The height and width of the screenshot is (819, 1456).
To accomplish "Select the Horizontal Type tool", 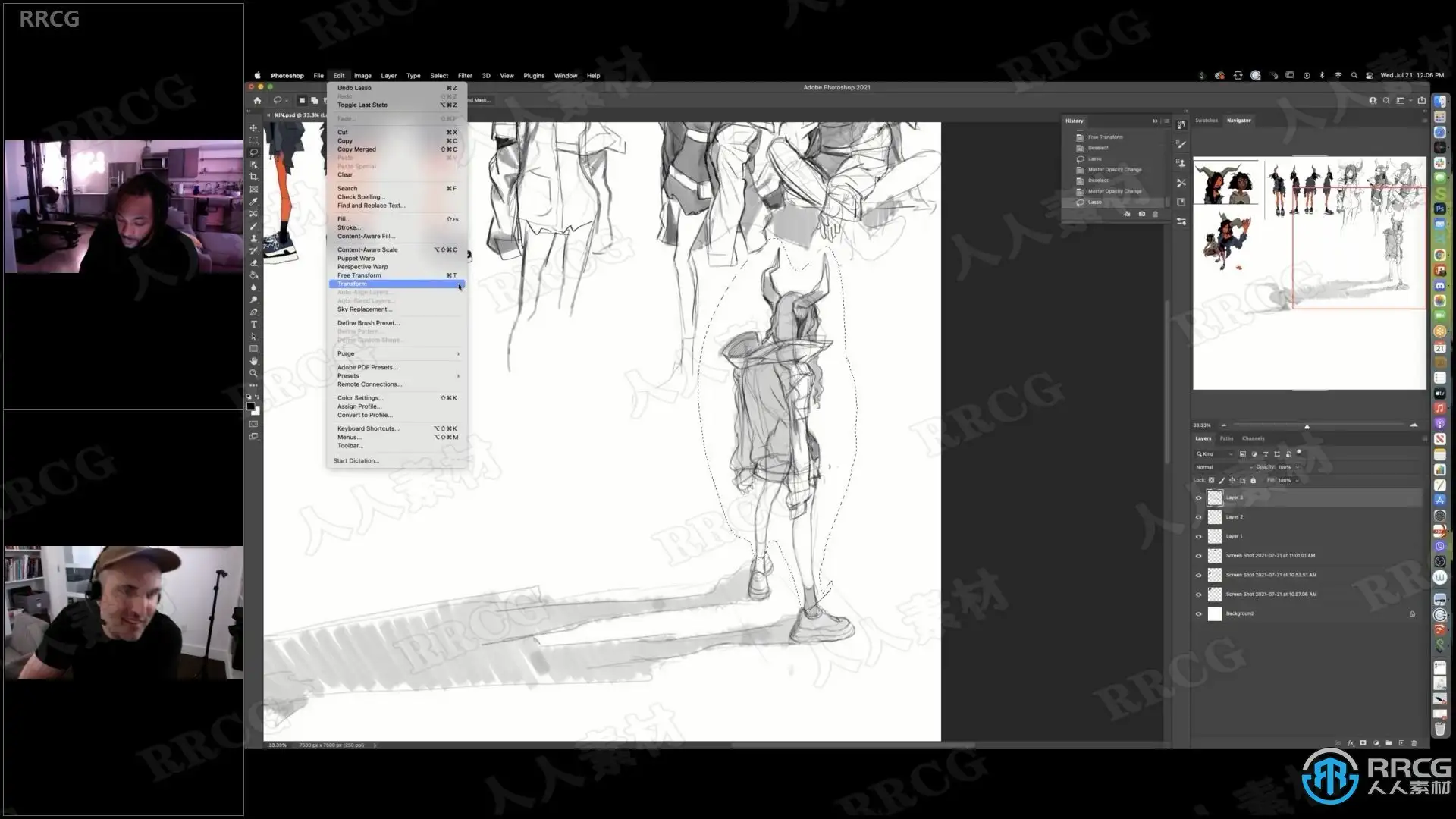I will pyautogui.click(x=253, y=325).
